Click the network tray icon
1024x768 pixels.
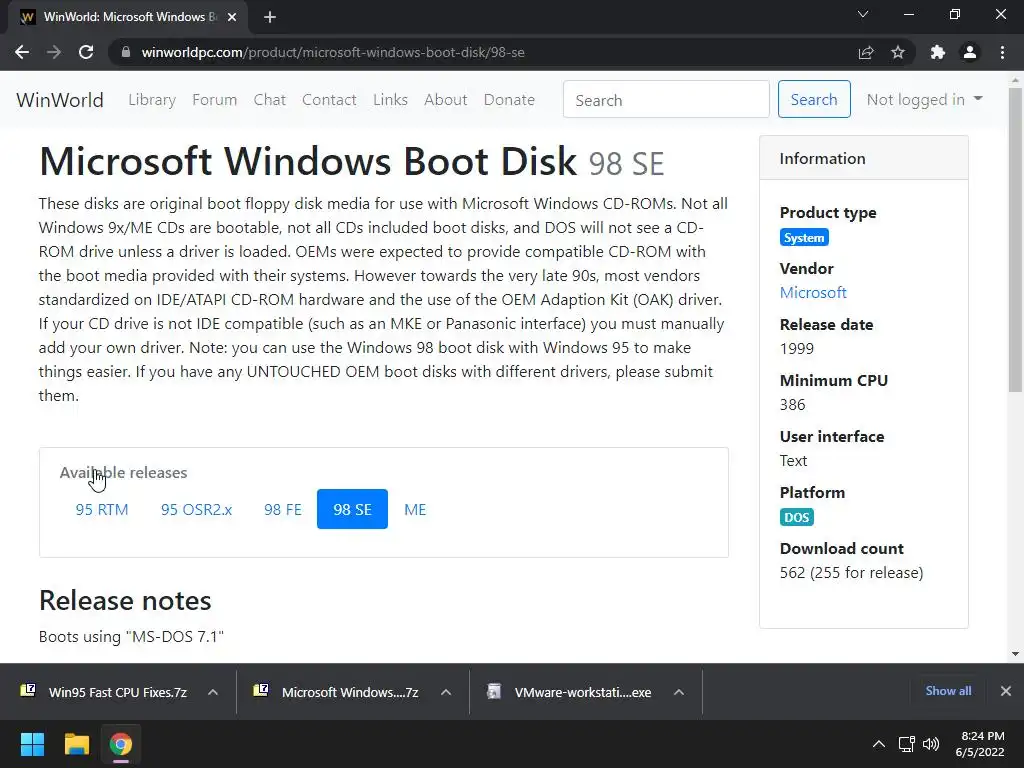pyautogui.click(x=906, y=744)
